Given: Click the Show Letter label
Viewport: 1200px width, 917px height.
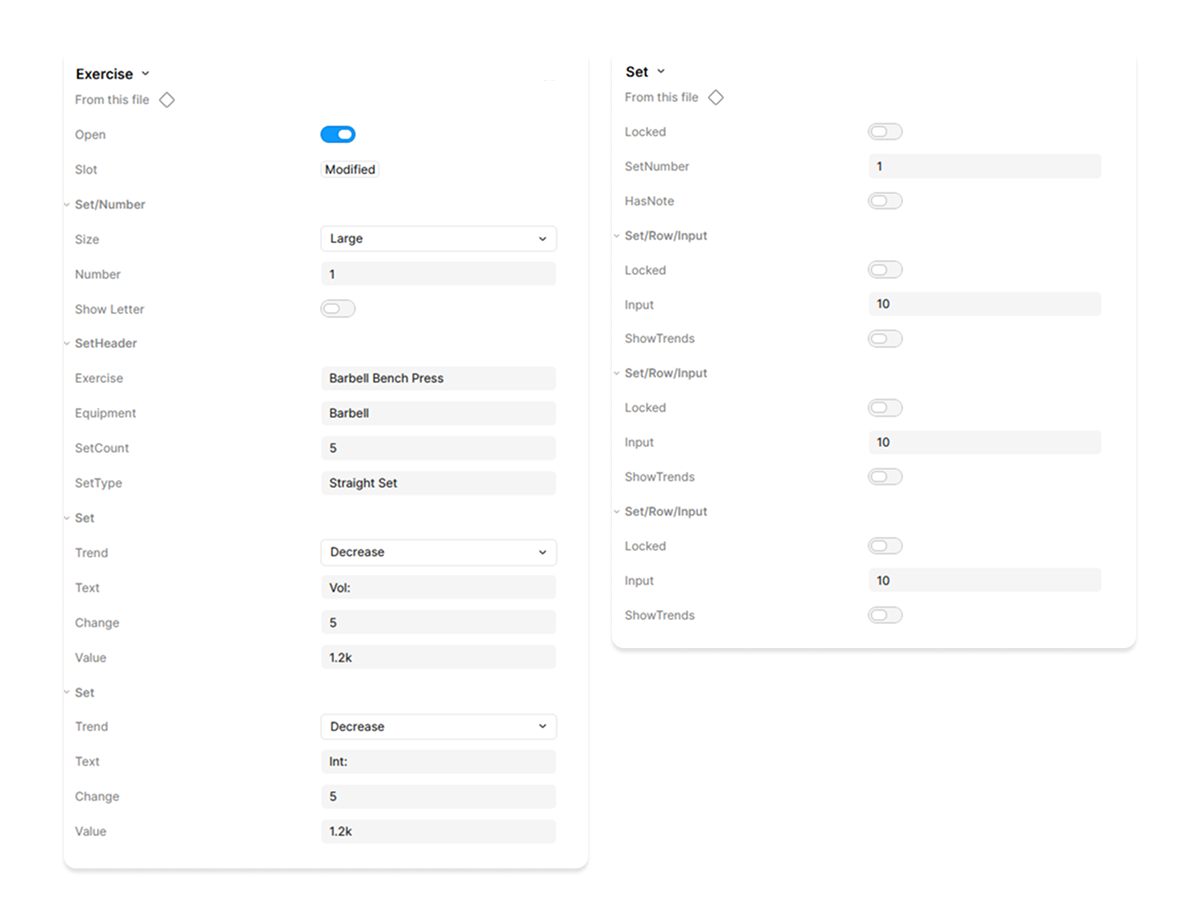Looking at the screenshot, I should (110, 309).
